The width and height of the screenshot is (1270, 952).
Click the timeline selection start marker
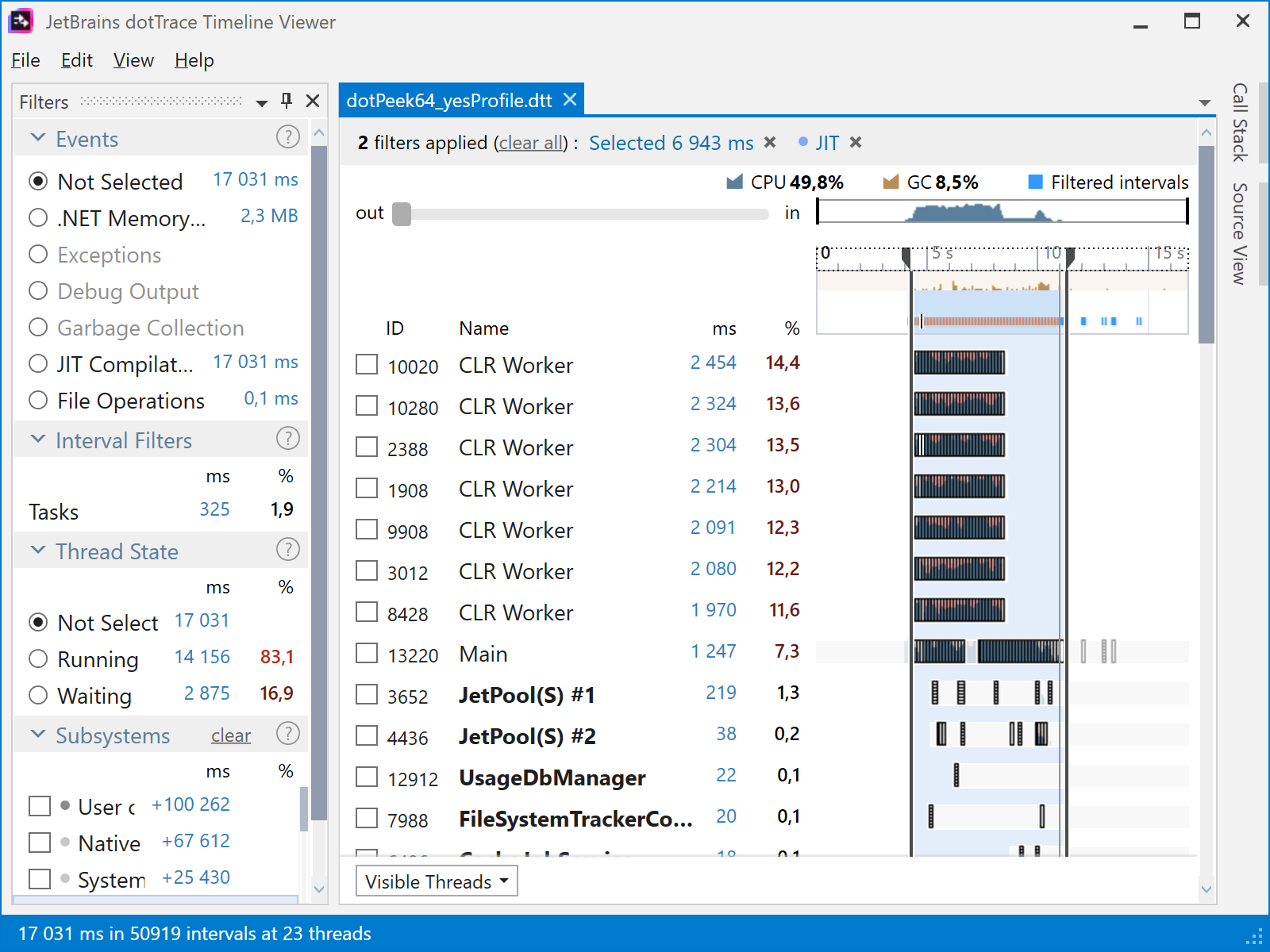906,257
